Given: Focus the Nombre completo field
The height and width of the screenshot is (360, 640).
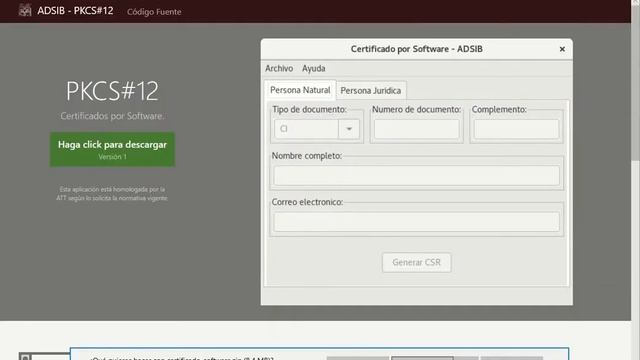Looking at the screenshot, I should click(x=416, y=176).
